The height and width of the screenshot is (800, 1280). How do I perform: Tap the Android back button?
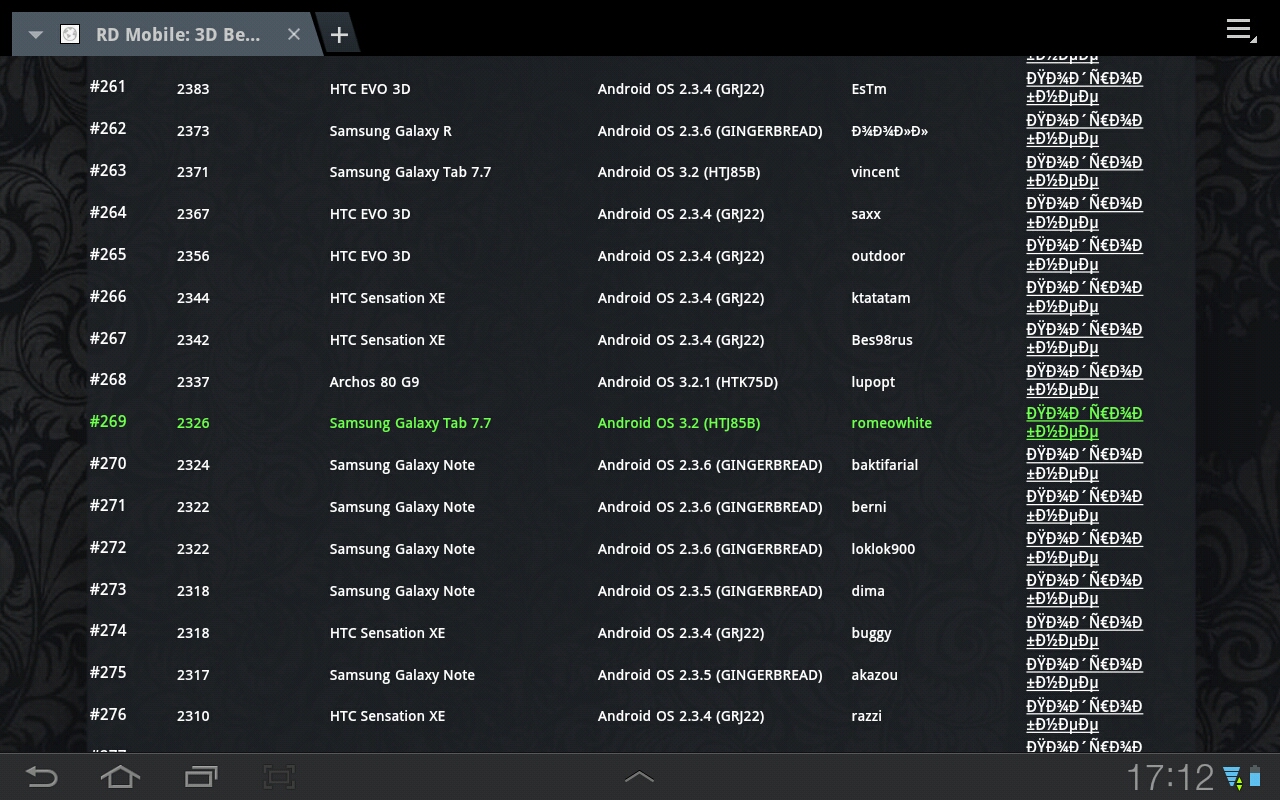click(41, 777)
